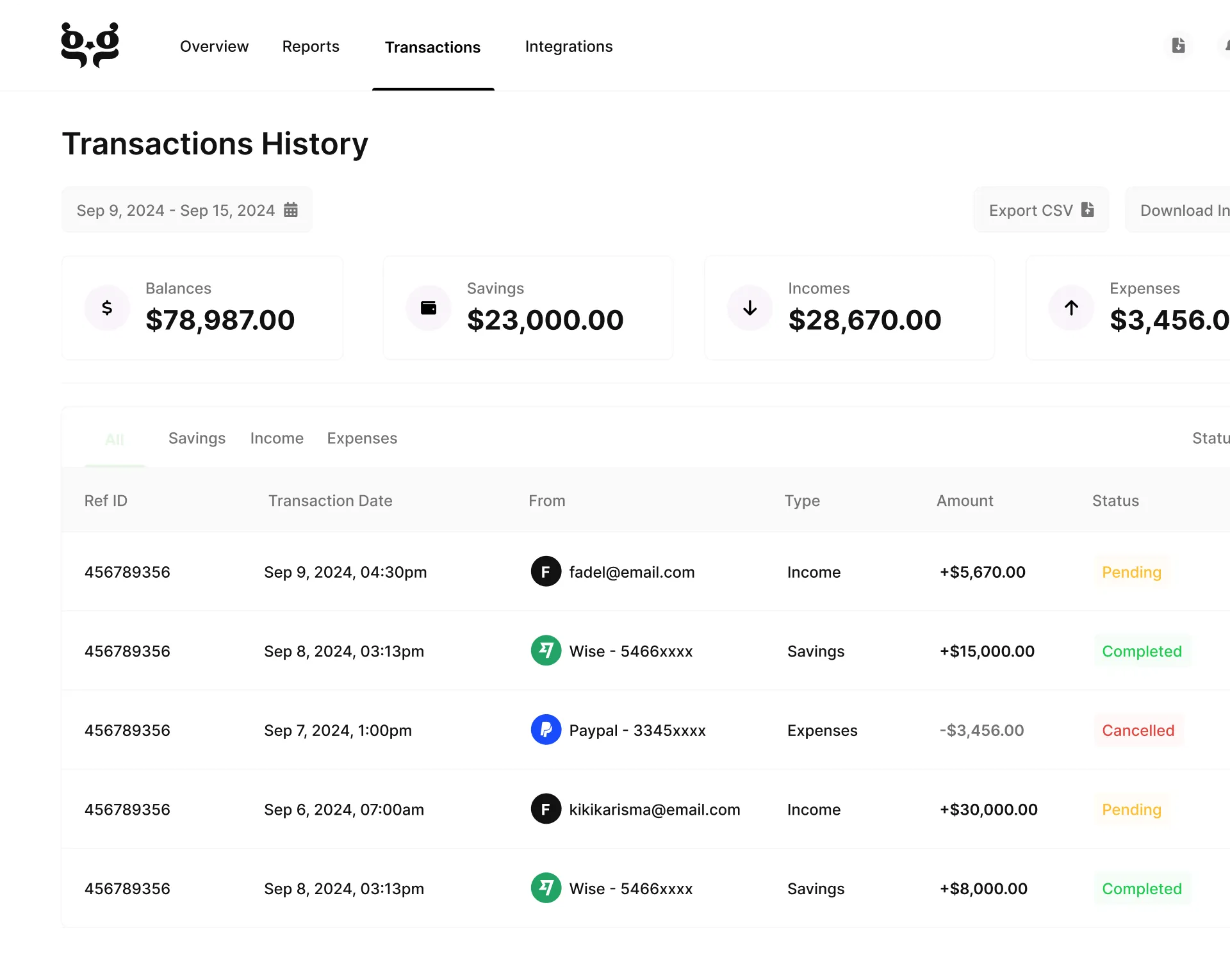Image resolution: width=1230 pixels, height=980 pixels.
Task: Click calendar icon in date range field
Action: pos(291,210)
